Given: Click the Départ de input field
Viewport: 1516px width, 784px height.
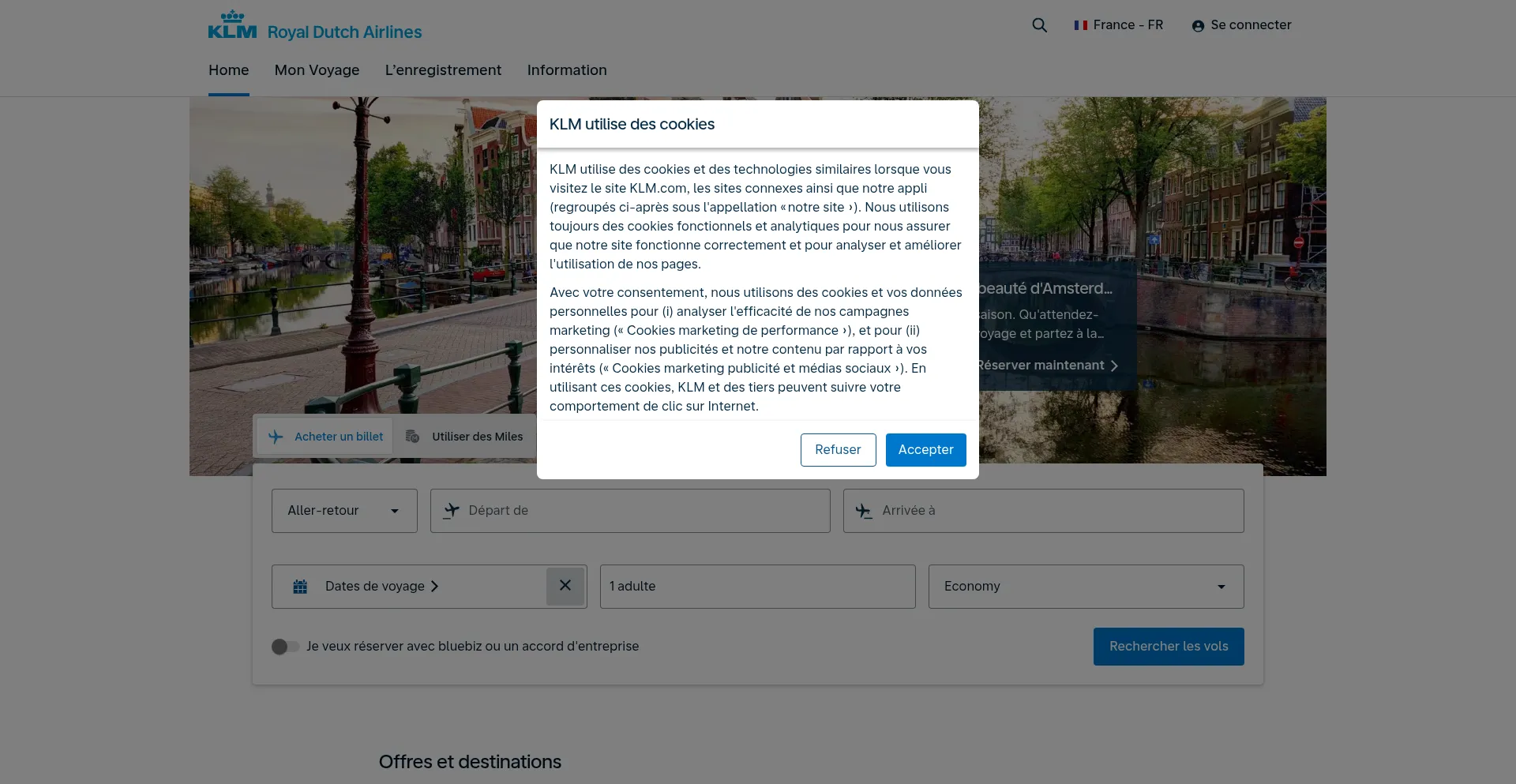Looking at the screenshot, I should coord(640,511).
